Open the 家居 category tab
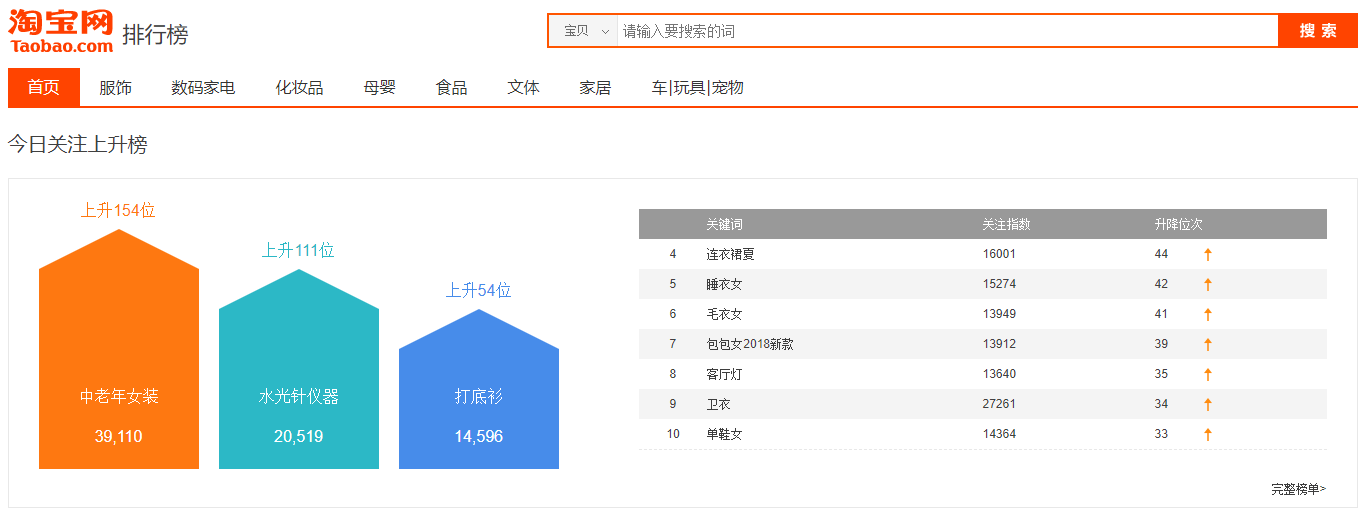 [596, 87]
